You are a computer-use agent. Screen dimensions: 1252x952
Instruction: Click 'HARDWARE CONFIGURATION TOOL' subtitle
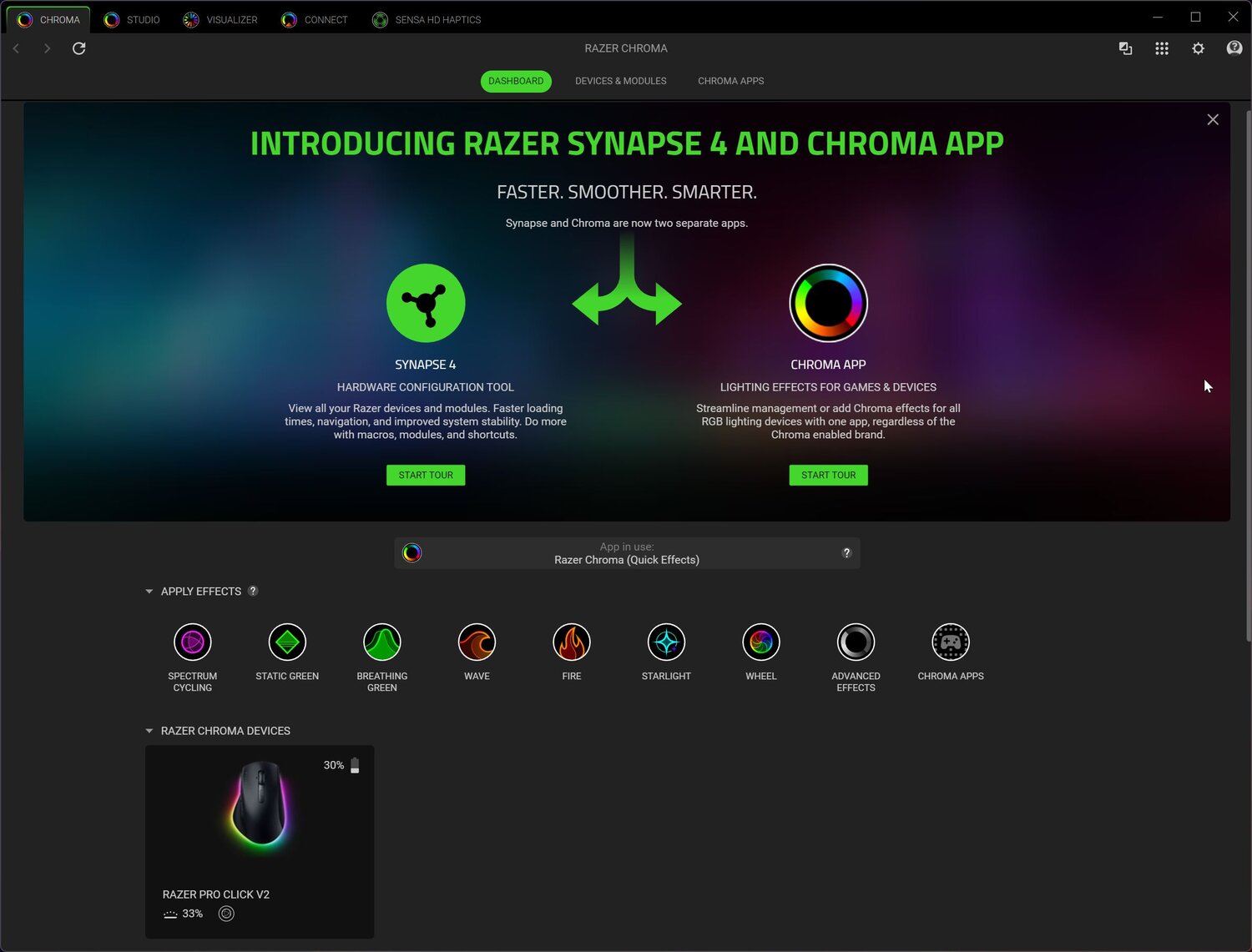pyautogui.click(x=426, y=387)
